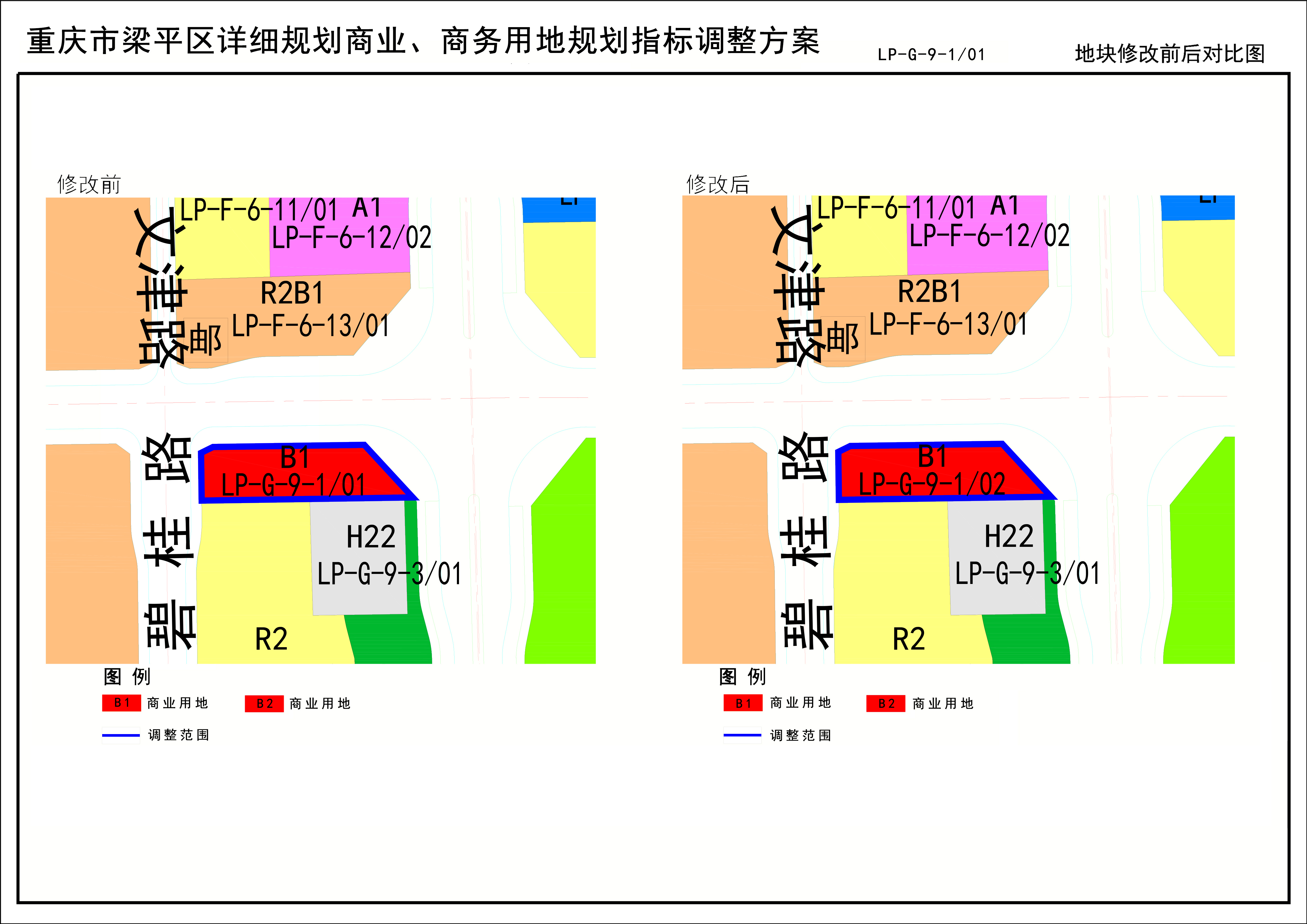This screenshot has height=924, width=1307.
Task: Click the red B2 swatch in left legend
Action: click(x=264, y=704)
